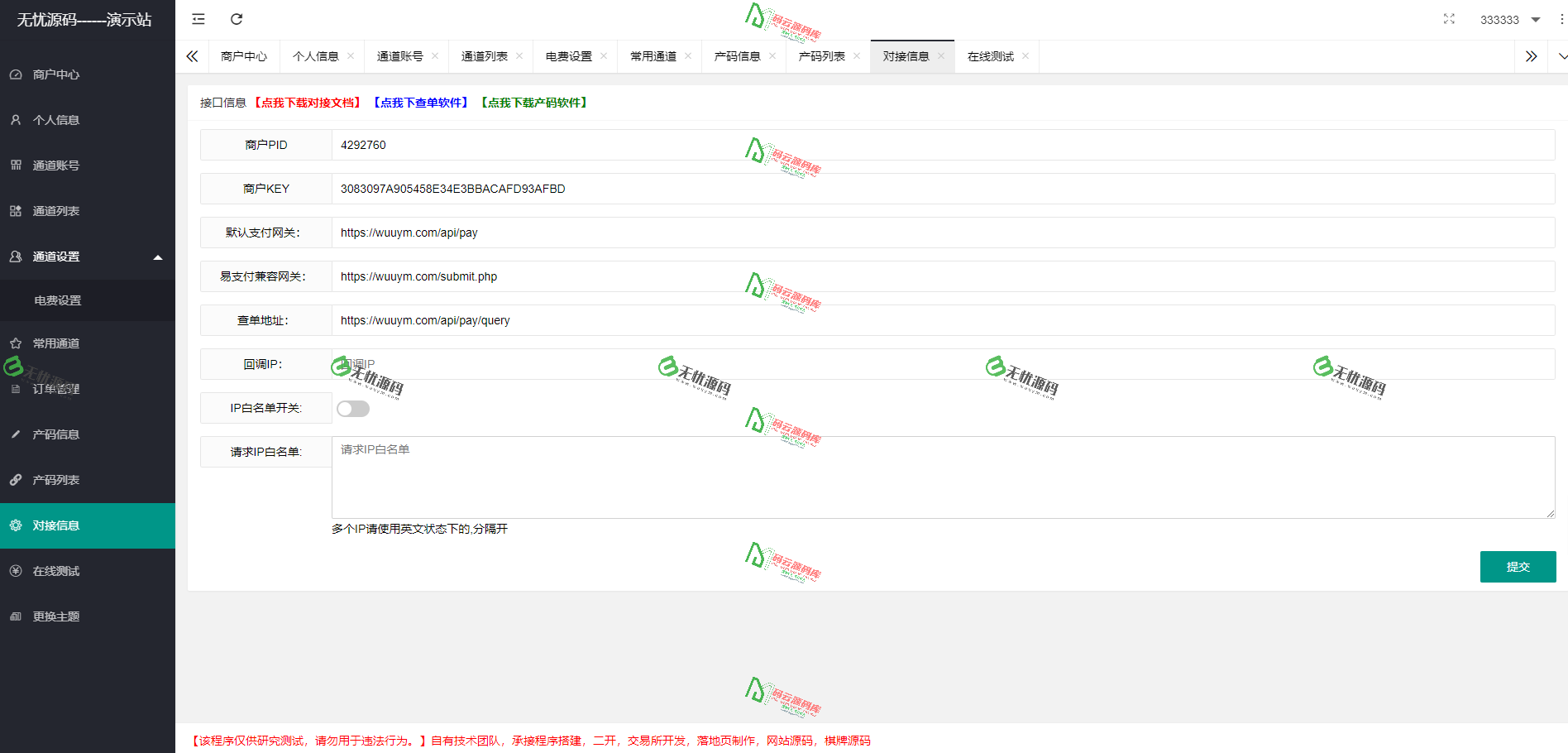
Task: Click the double-arrow to scroll tabs right
Action: point(1531,56)
